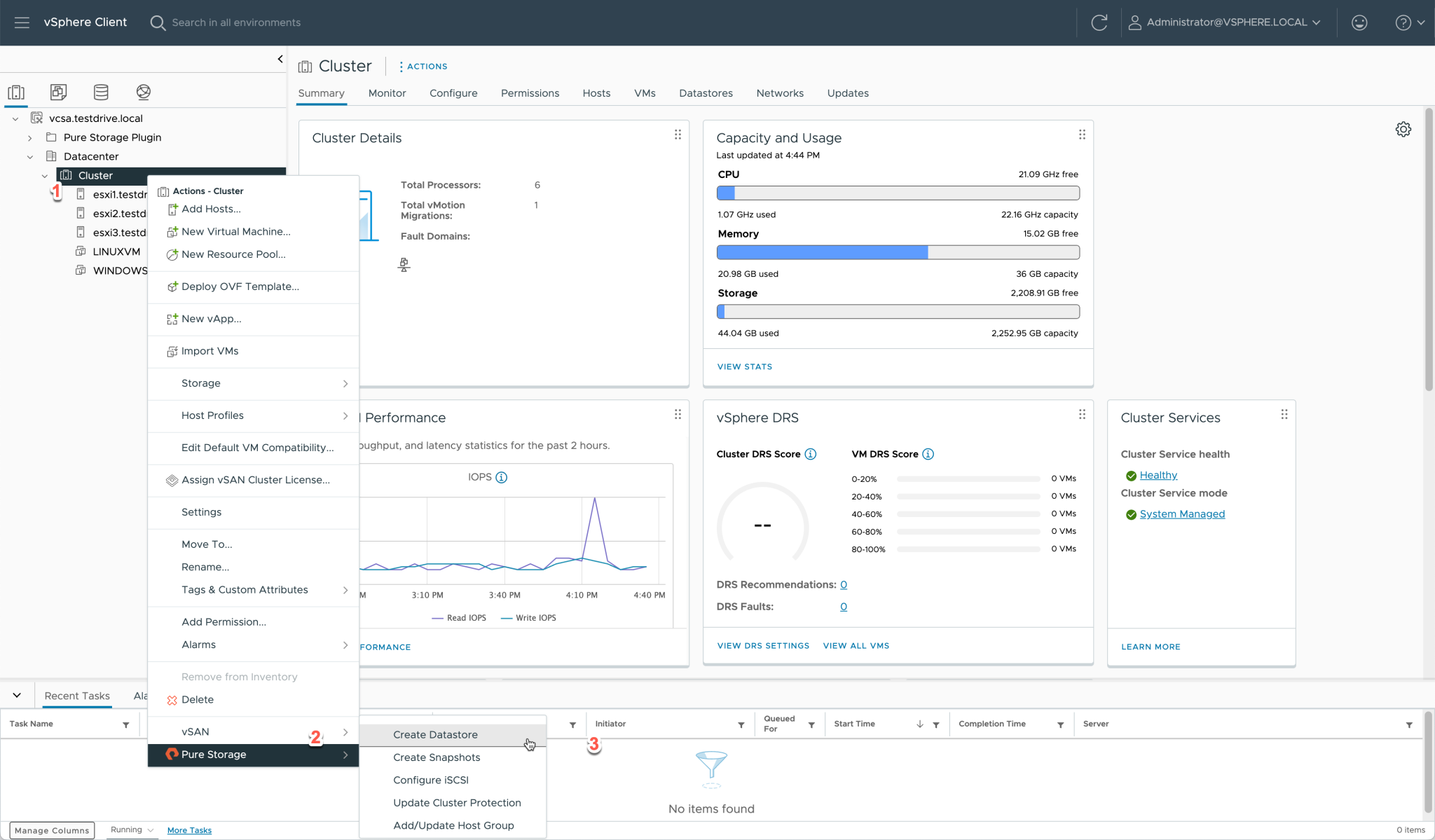Open the Networking inventory view icon

point(144,92)
